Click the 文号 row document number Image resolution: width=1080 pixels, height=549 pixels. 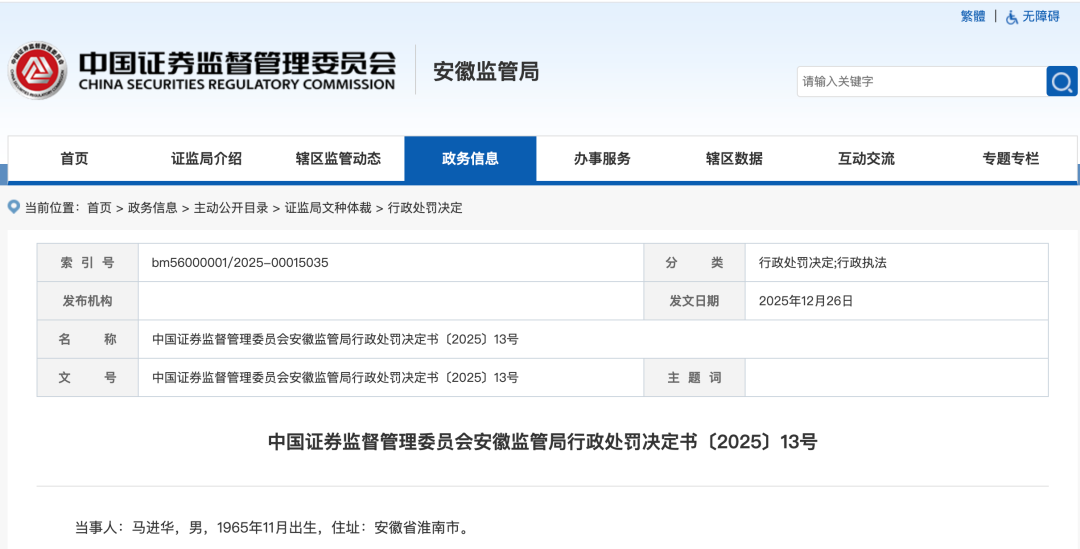tap(335, 377)
